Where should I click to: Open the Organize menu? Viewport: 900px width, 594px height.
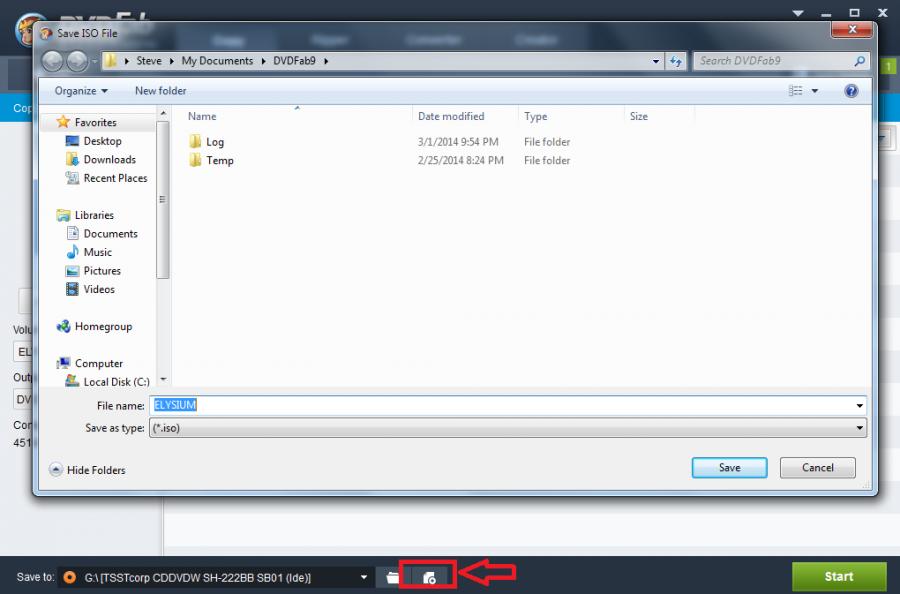tap(81, 91)
